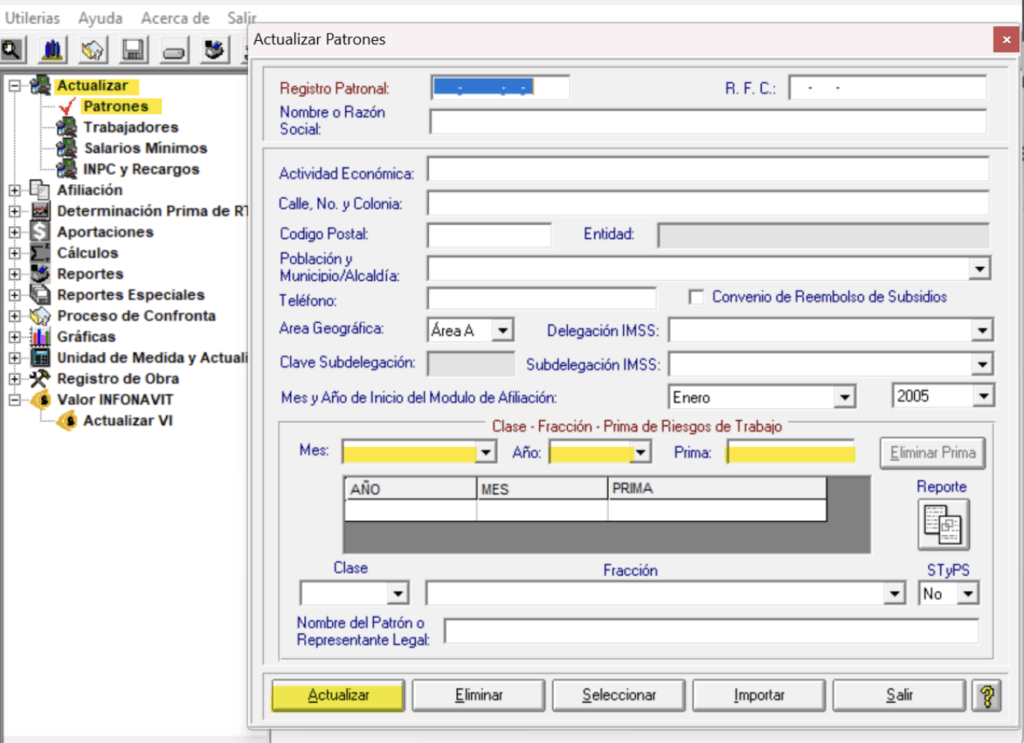
Task: Click the Valor INFONAVIT money bag icon
Action: [40, 399]
